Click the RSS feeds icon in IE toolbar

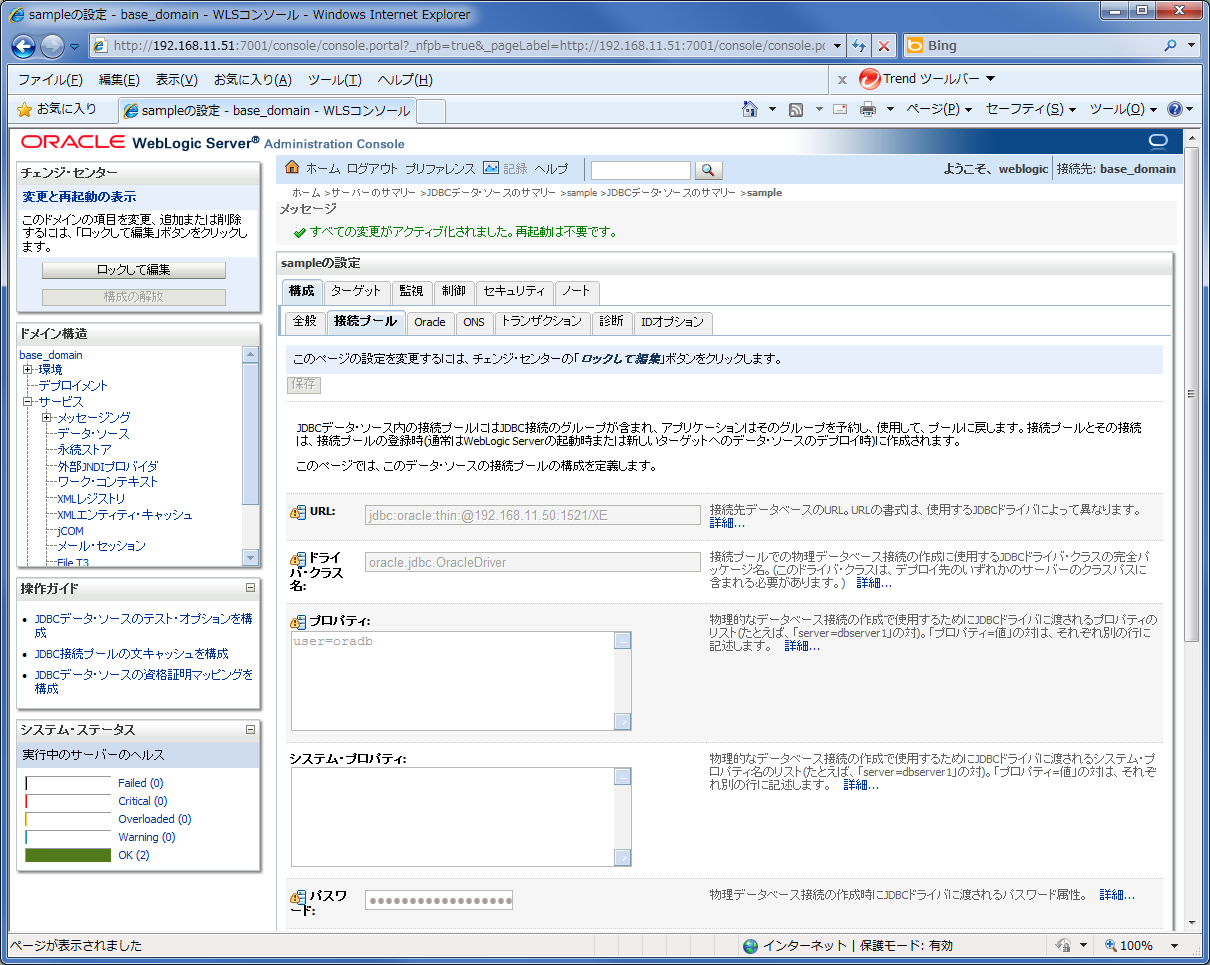tap(797, 109)
